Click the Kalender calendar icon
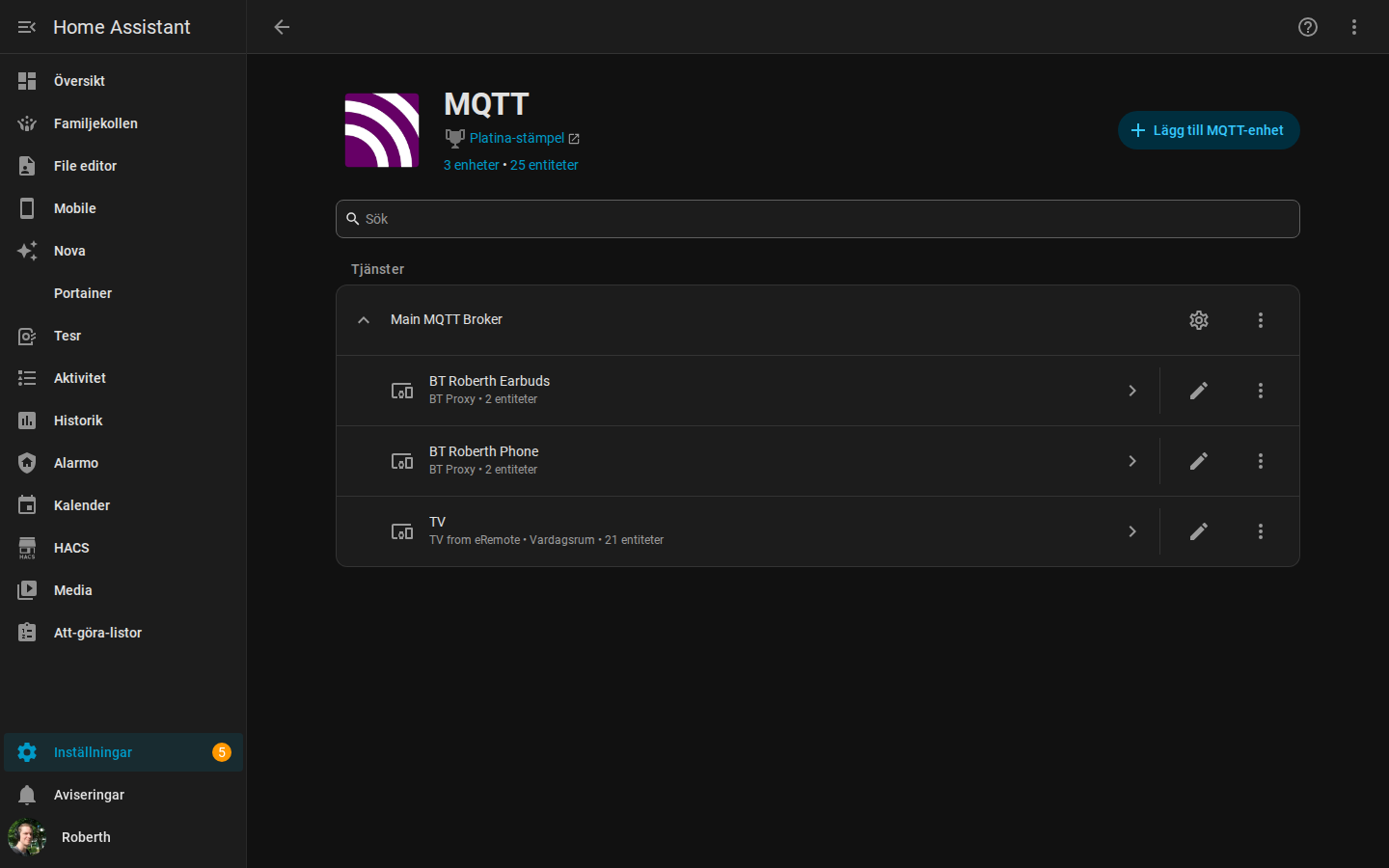Image resolution: width=1389 pixels, height=868 pixels. 27,505
